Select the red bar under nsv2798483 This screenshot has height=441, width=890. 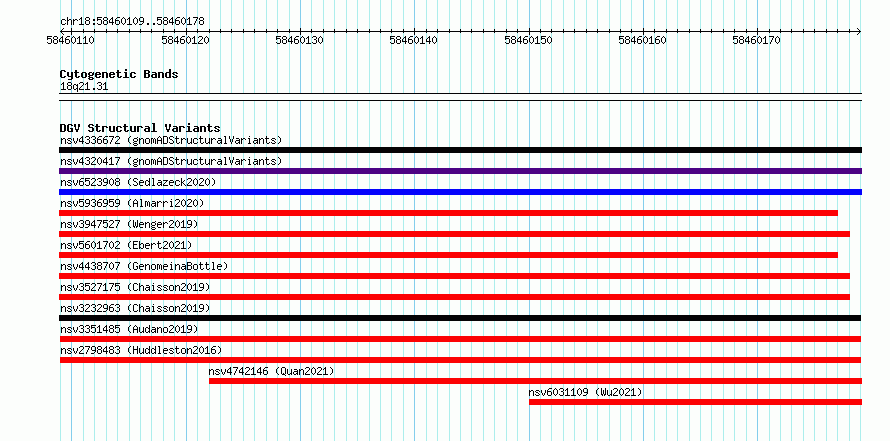(x=460, y=360)
